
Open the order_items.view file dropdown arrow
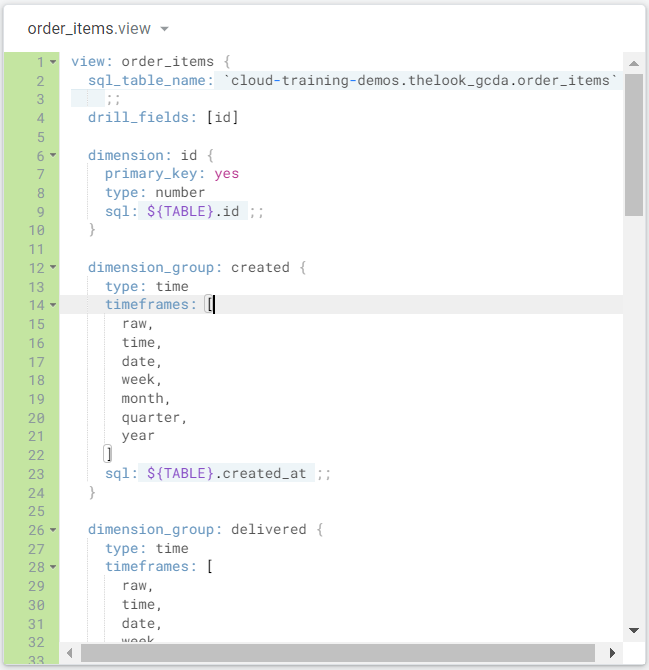165,29
